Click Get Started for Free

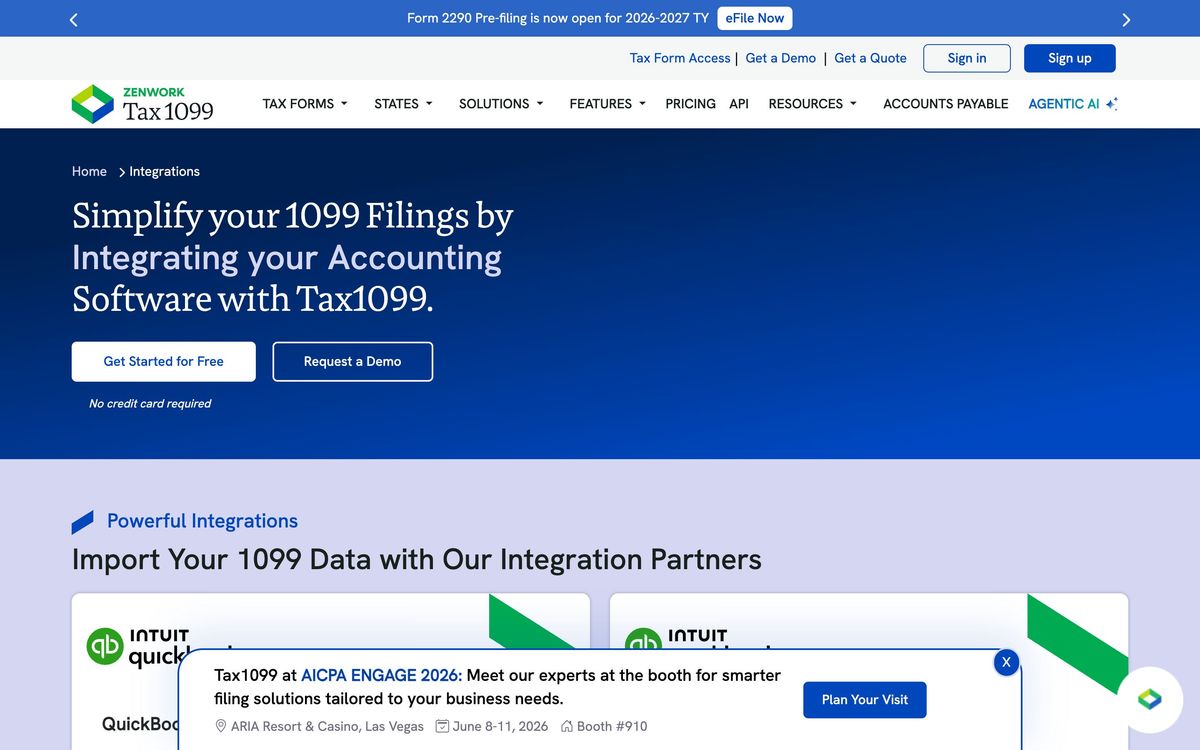[164, 362]
